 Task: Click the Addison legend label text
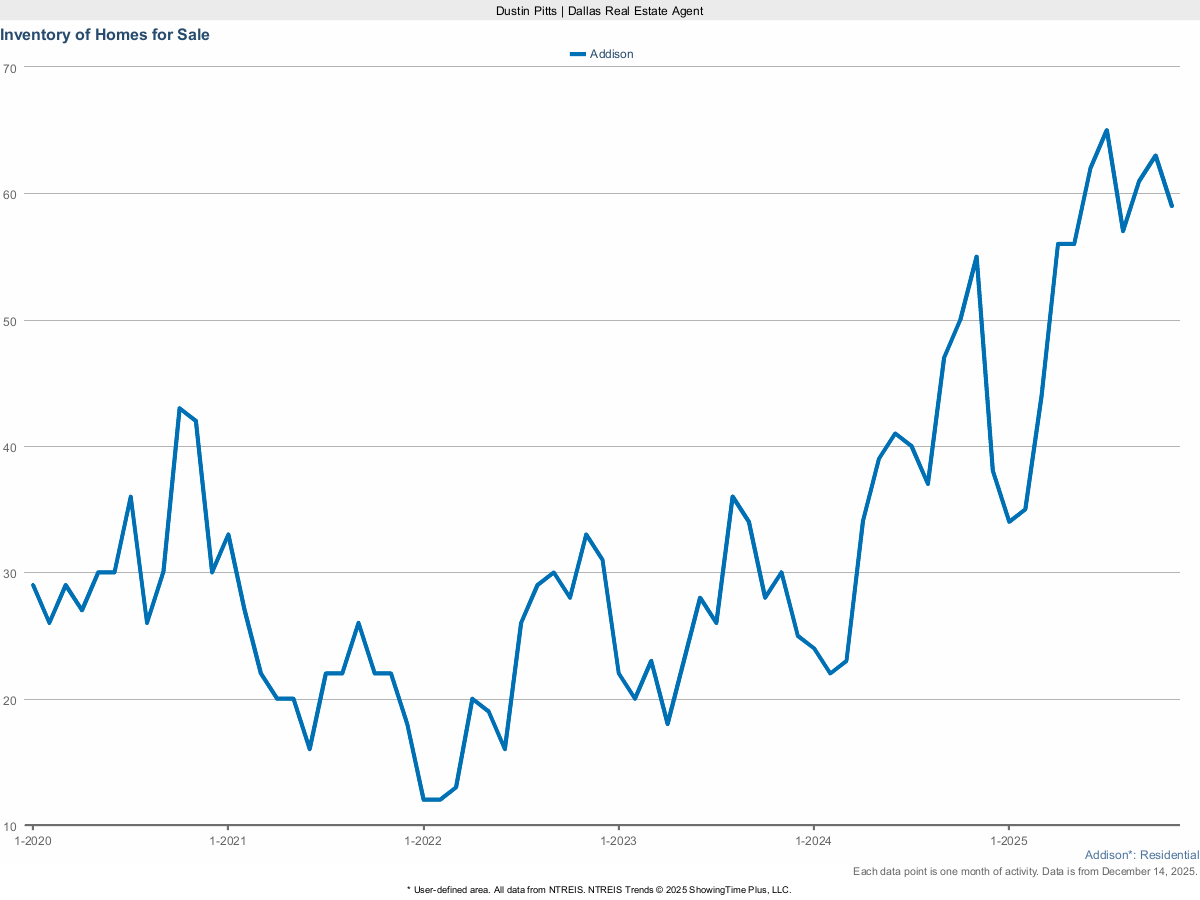(613, 54)
